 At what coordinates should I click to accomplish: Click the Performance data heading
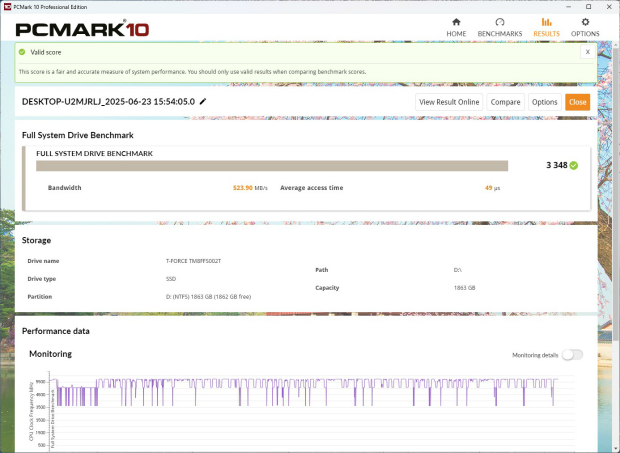point(56,331)
